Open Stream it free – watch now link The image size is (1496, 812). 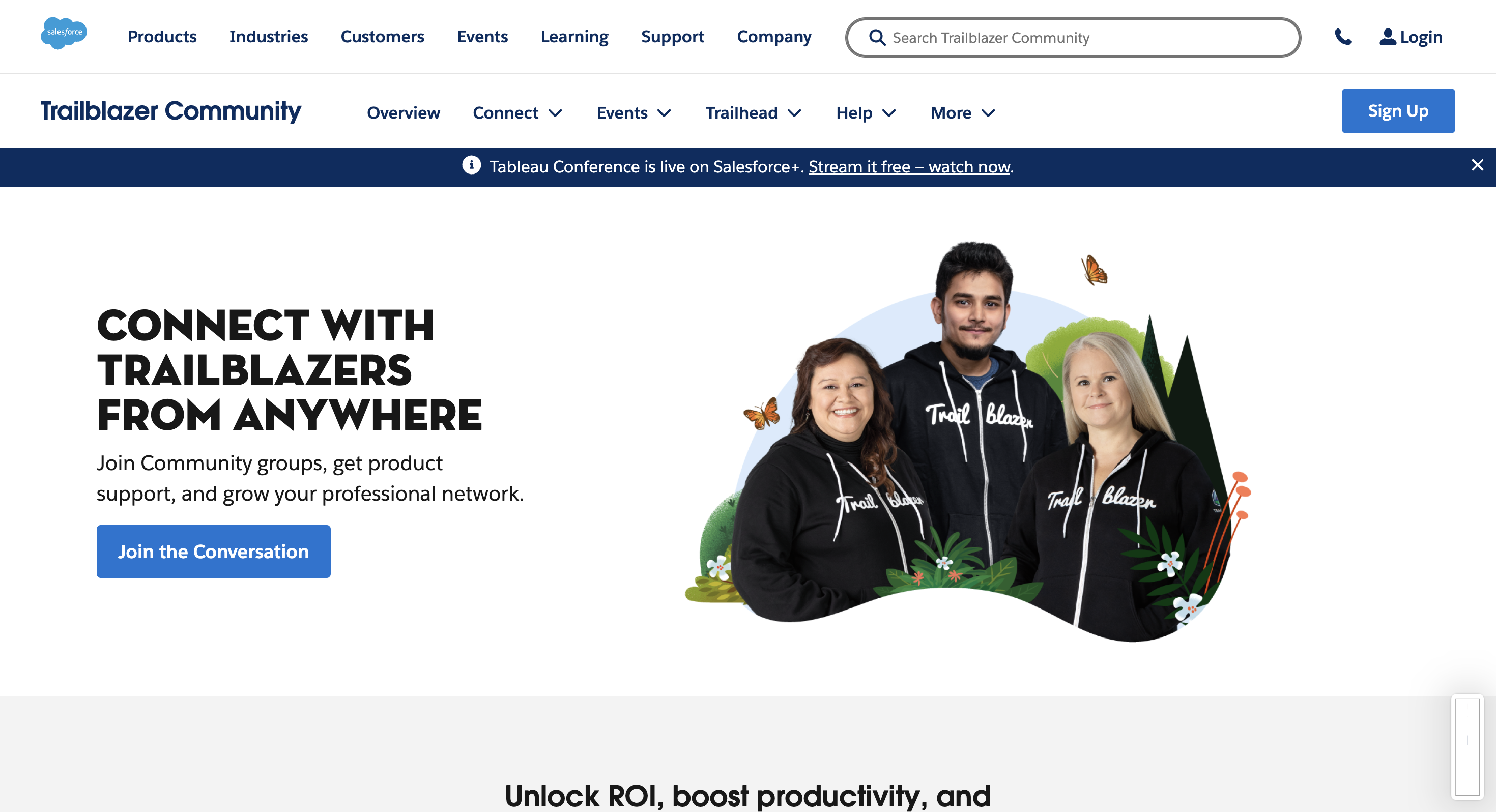click(x=909, y=167)
